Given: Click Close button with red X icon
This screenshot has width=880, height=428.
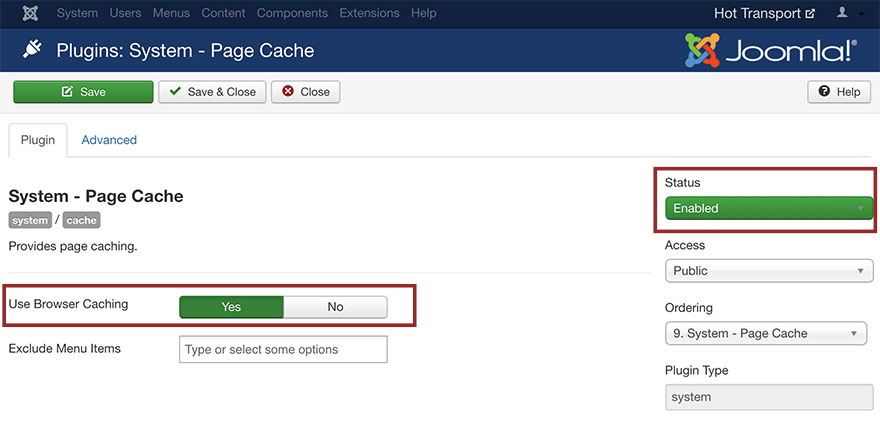Looking at the screenshot, I should tap(305, 92).
